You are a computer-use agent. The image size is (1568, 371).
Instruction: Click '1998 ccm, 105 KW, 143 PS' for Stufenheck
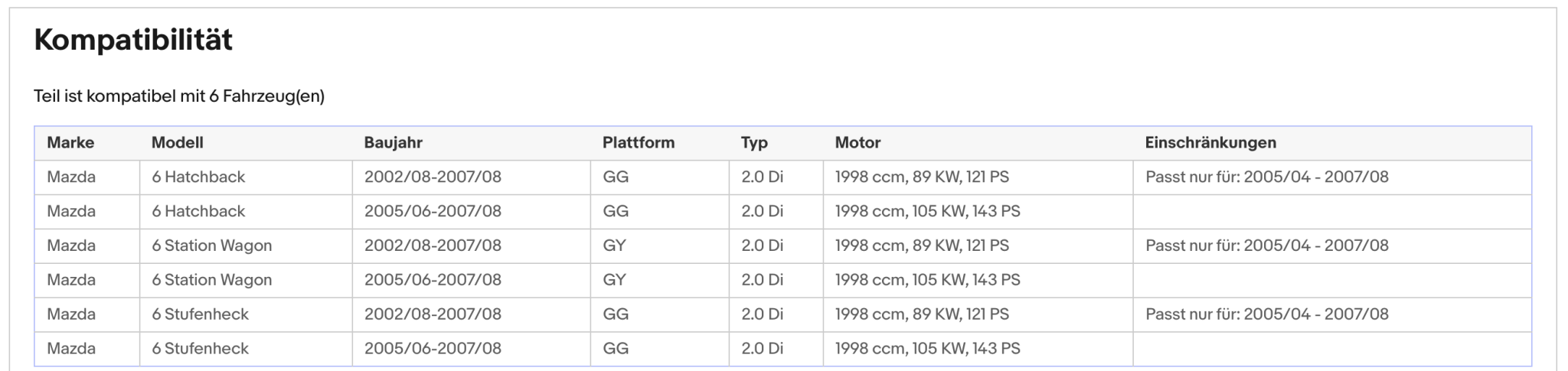[928, 348]
